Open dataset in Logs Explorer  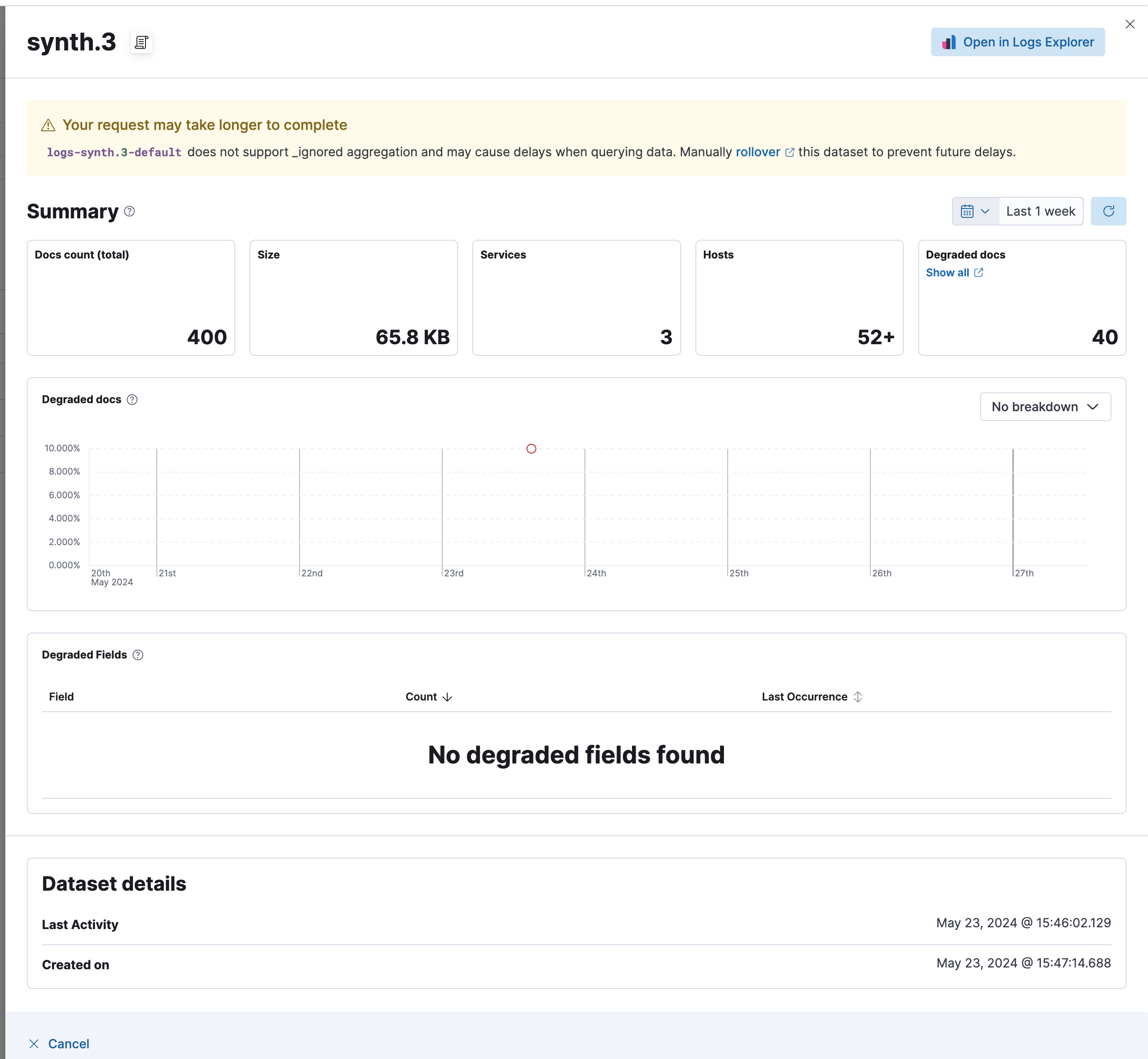point(1017,42)
